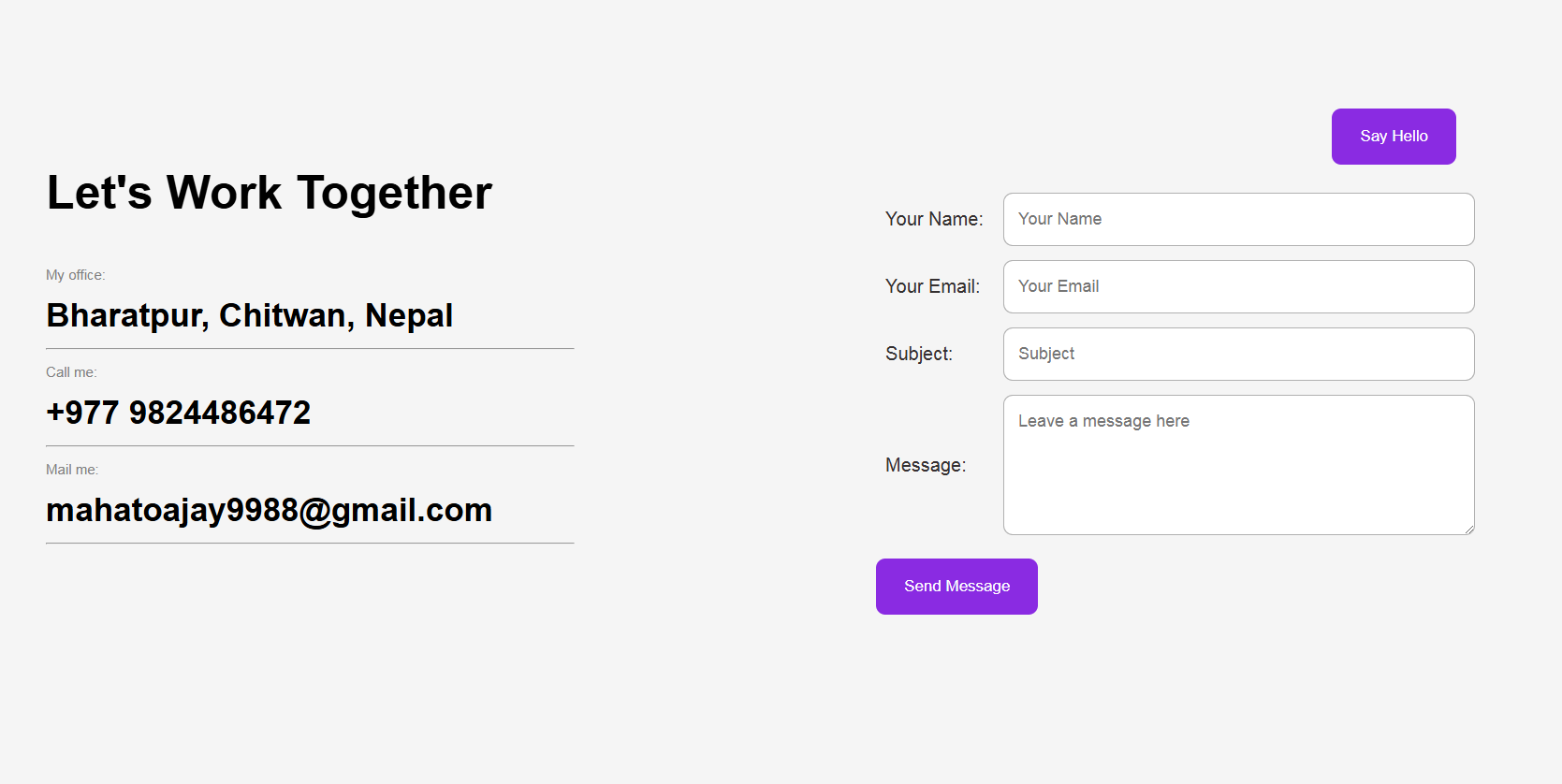
Task: Click the Bharatpur, Chitwan, Nepal address
Action: pyautogui.click(x=250, y=315)
